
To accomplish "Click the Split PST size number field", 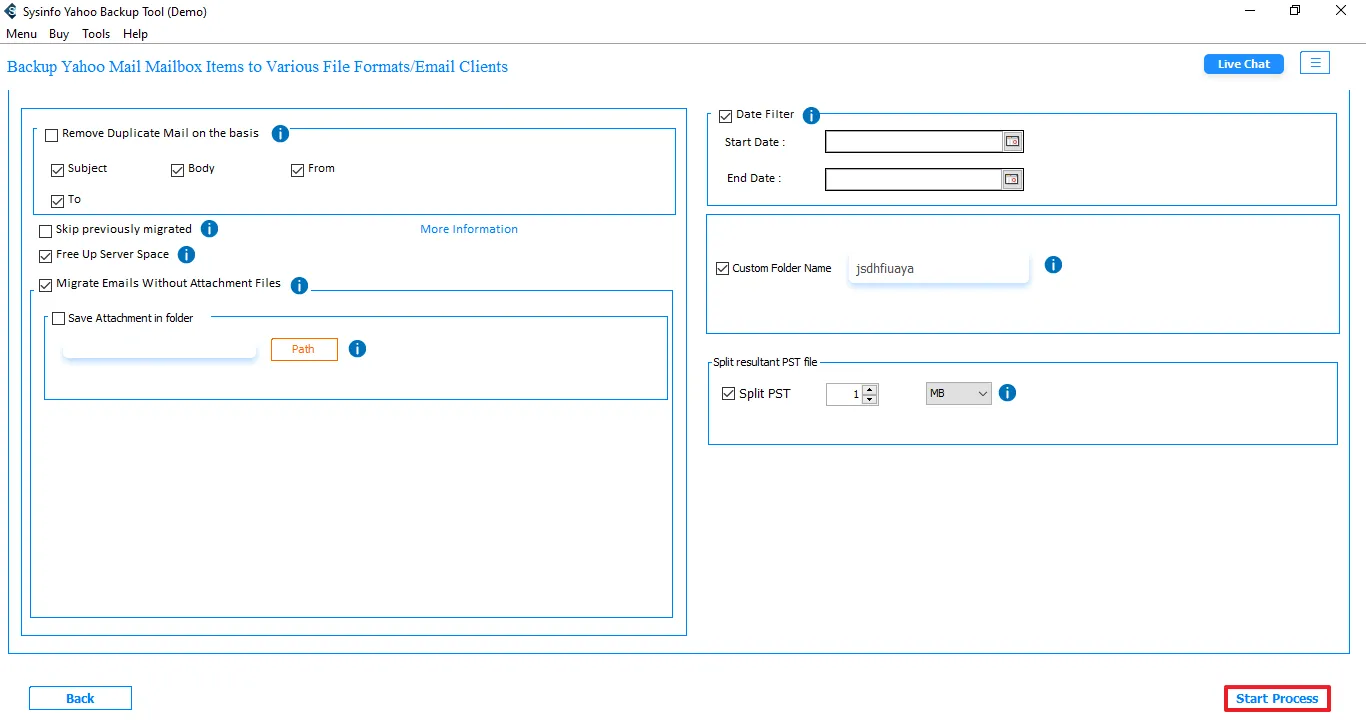I will point(844,394).
